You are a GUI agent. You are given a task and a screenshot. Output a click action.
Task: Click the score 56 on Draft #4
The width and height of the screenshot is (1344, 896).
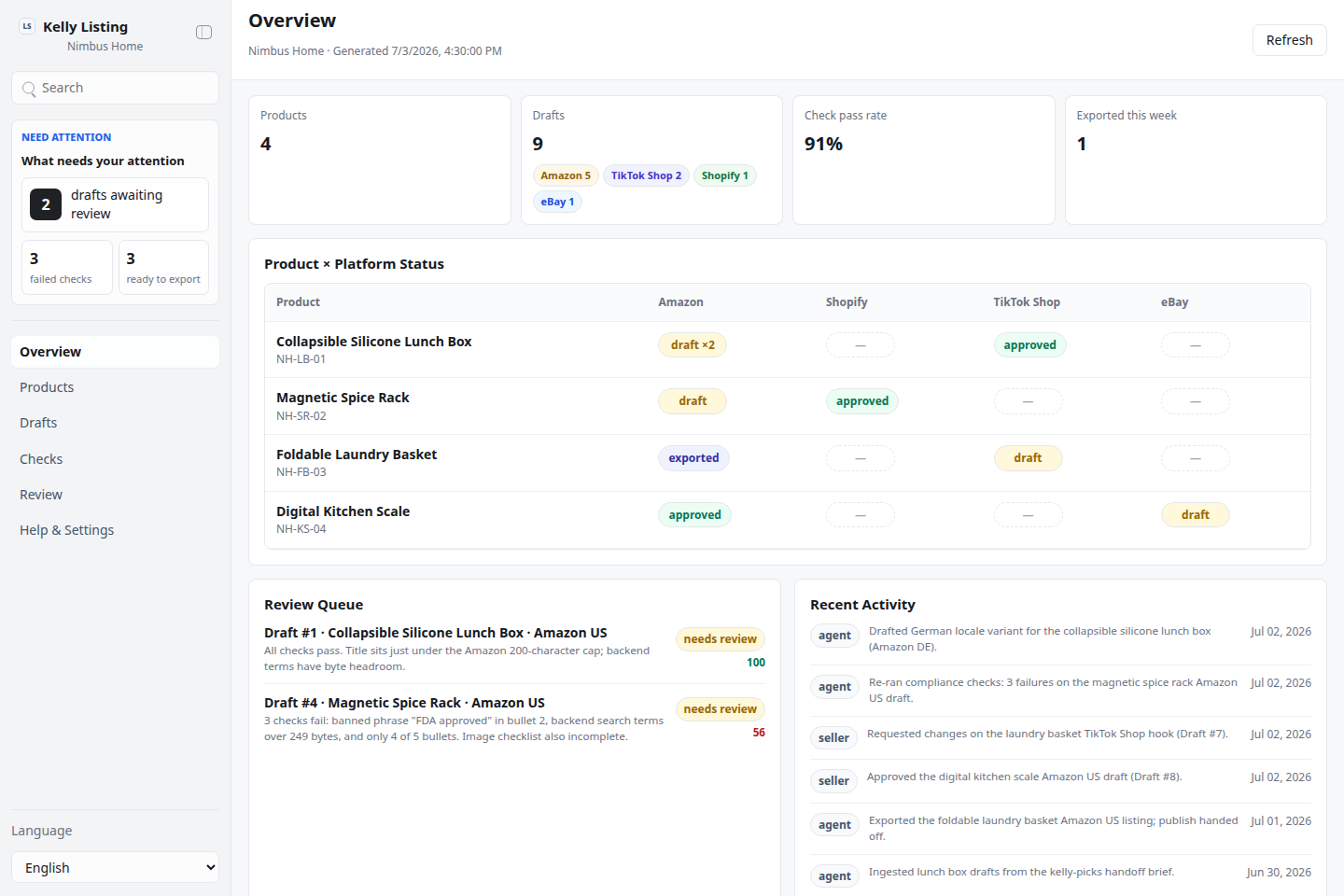click(x=759, y=733)
